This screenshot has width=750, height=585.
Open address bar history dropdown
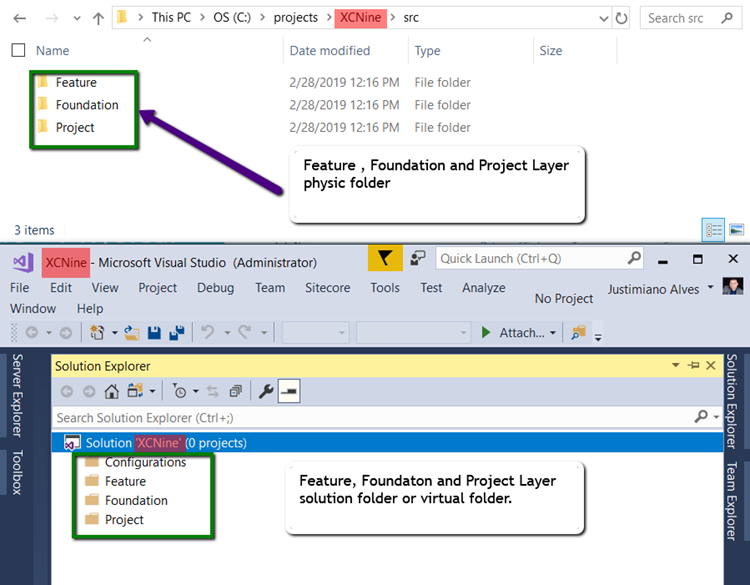click(x=604, y=19)
